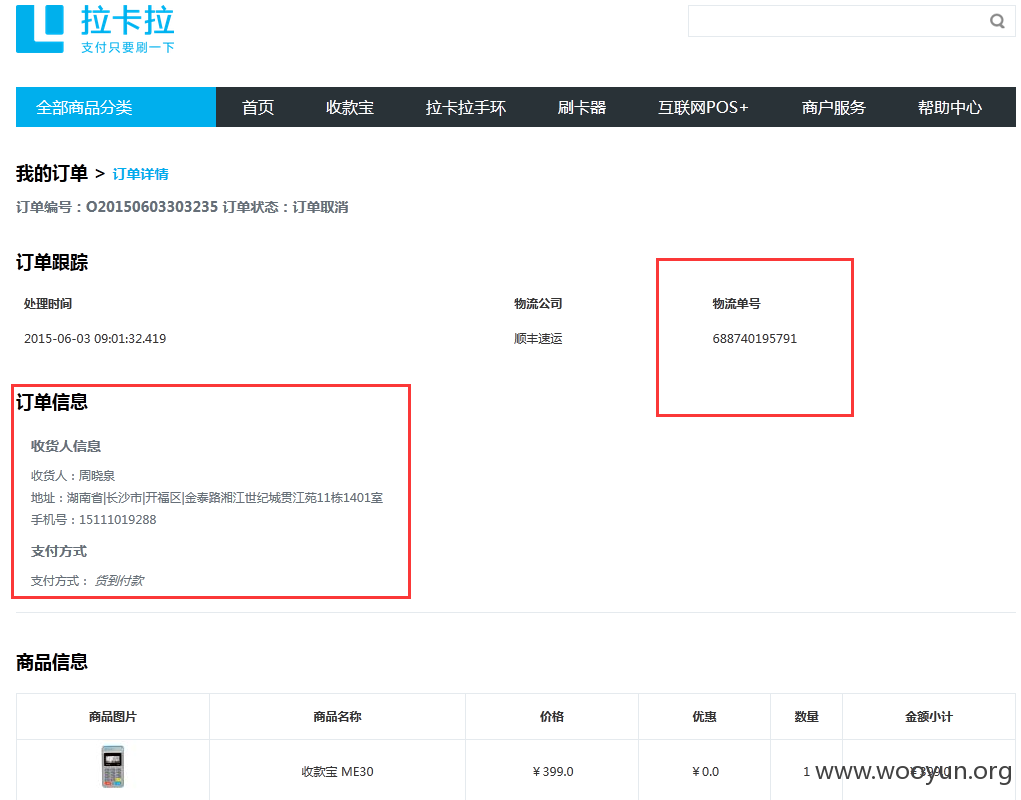Click the timestamp 2015-06-03 09:01:32.419

[x=95, y=338]
